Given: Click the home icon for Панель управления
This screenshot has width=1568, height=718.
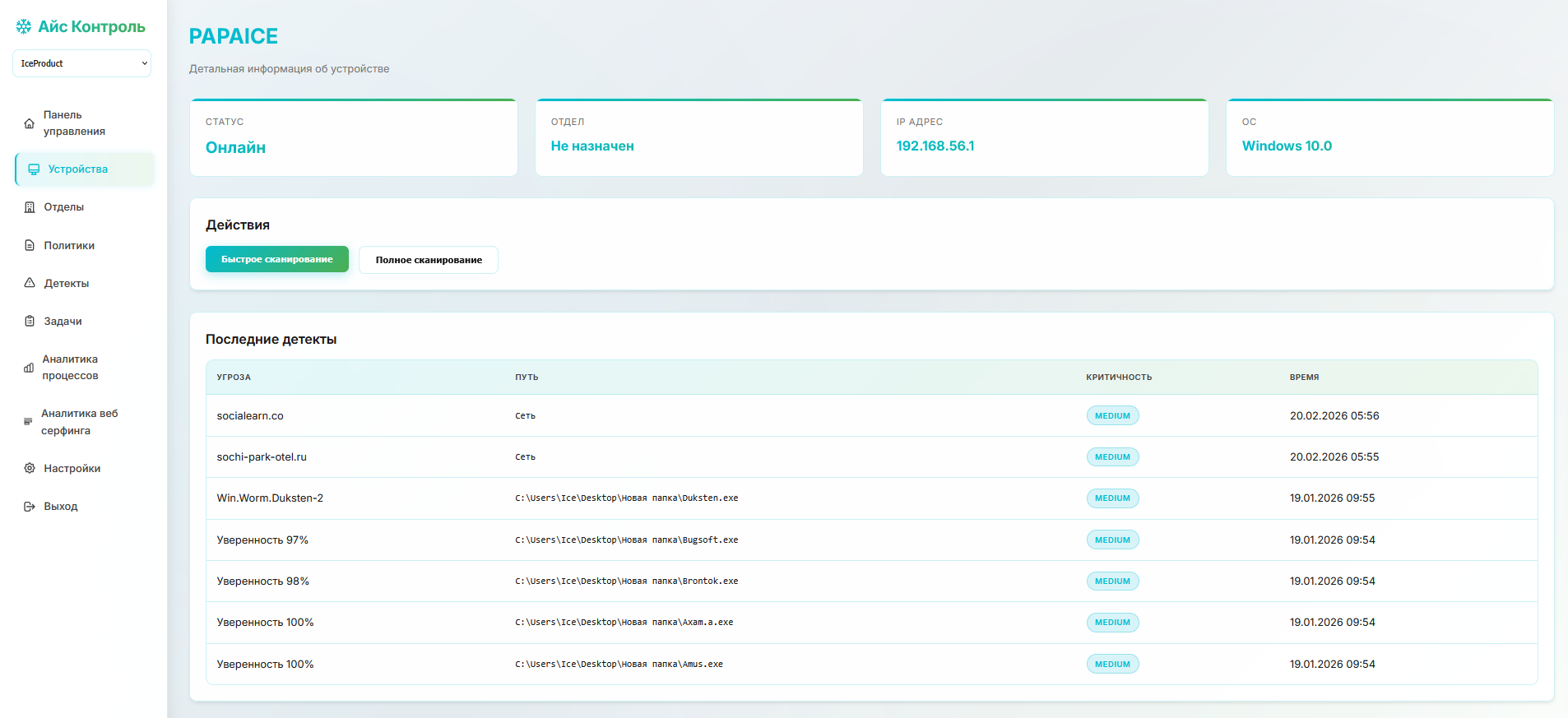Looking at the screenshot, I should [x=30, y=123].
